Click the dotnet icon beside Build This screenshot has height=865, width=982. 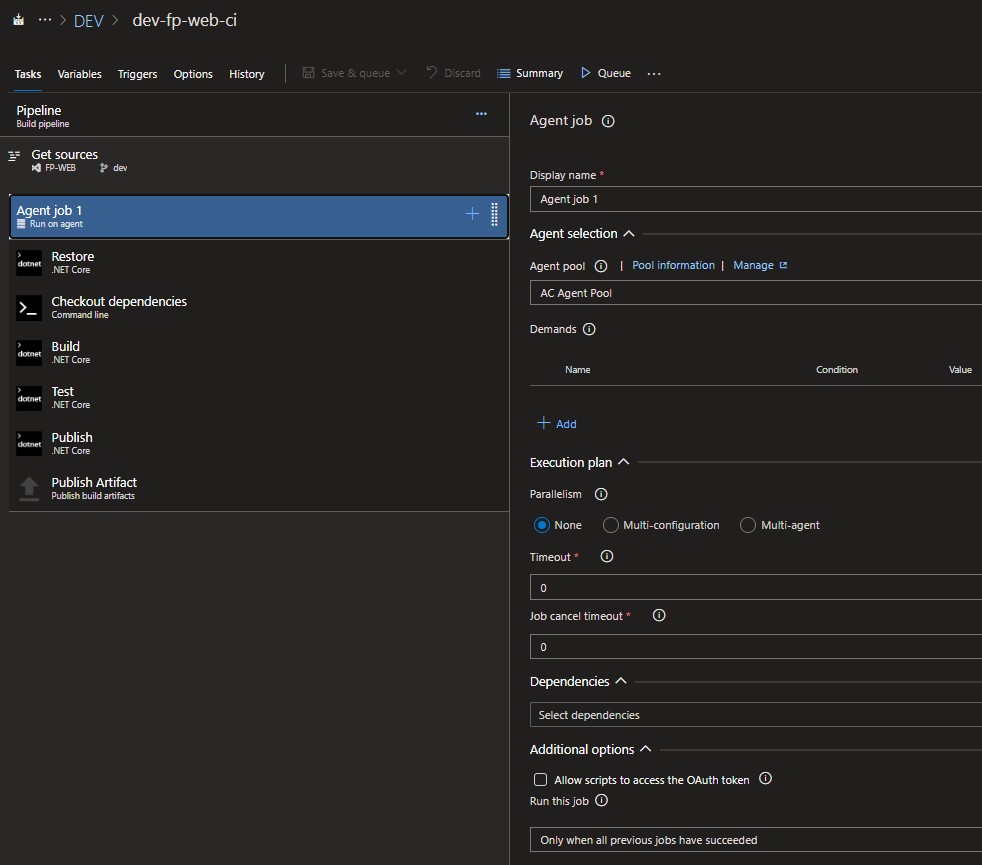tap(29, 353)
